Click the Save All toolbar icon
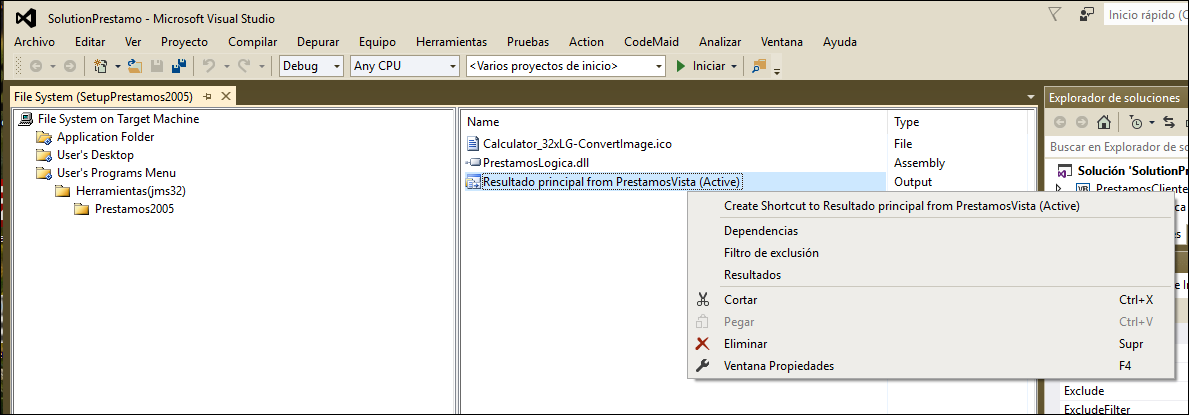This screenshot has width=1189, height=415. [x=179, y=67]
